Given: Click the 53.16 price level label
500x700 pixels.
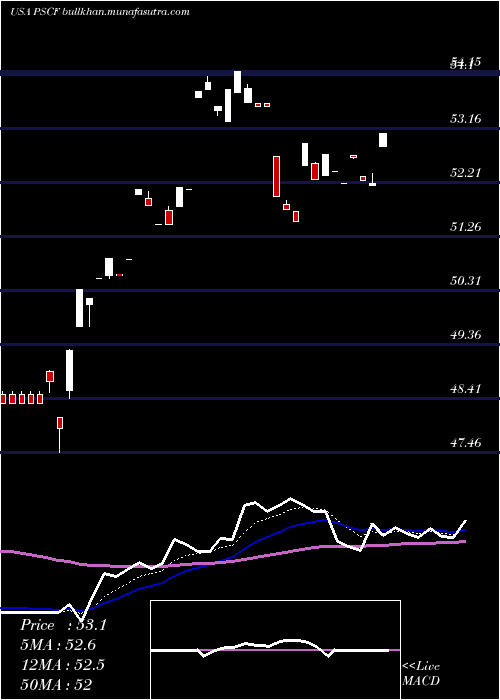Looking at the screenshot, I should (465, 119).
